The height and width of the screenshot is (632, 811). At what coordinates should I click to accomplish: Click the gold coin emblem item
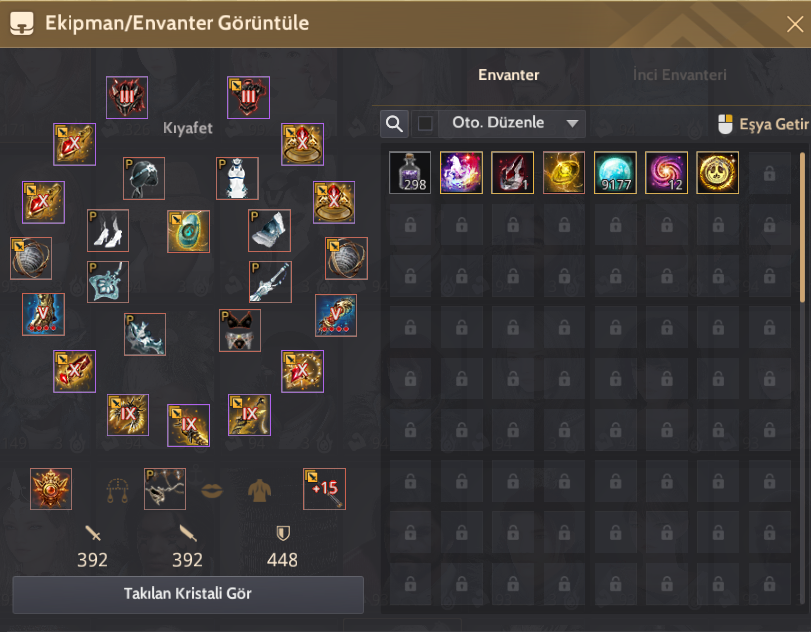click(x=717, y=173)
